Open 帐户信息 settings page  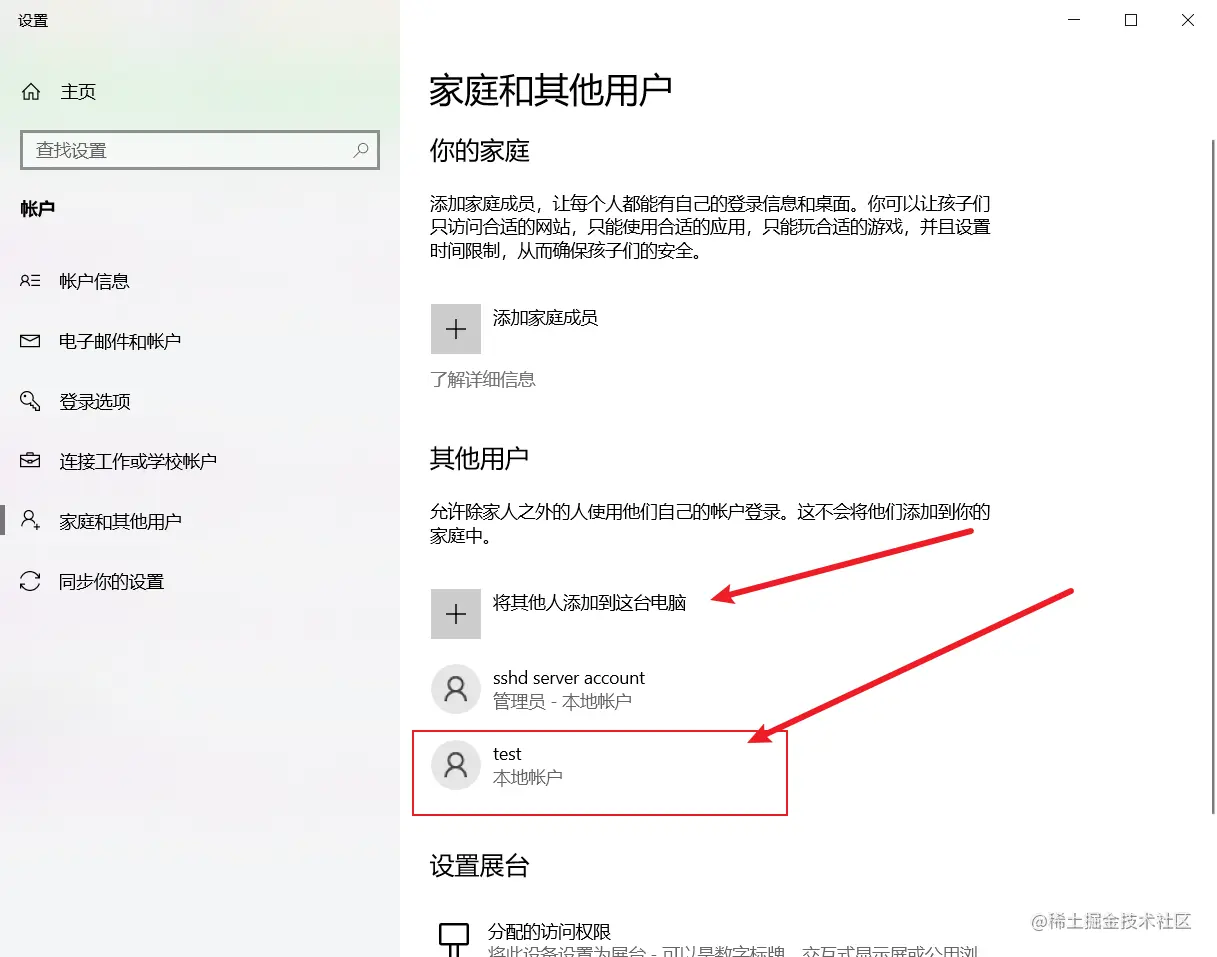click(95, 281)
